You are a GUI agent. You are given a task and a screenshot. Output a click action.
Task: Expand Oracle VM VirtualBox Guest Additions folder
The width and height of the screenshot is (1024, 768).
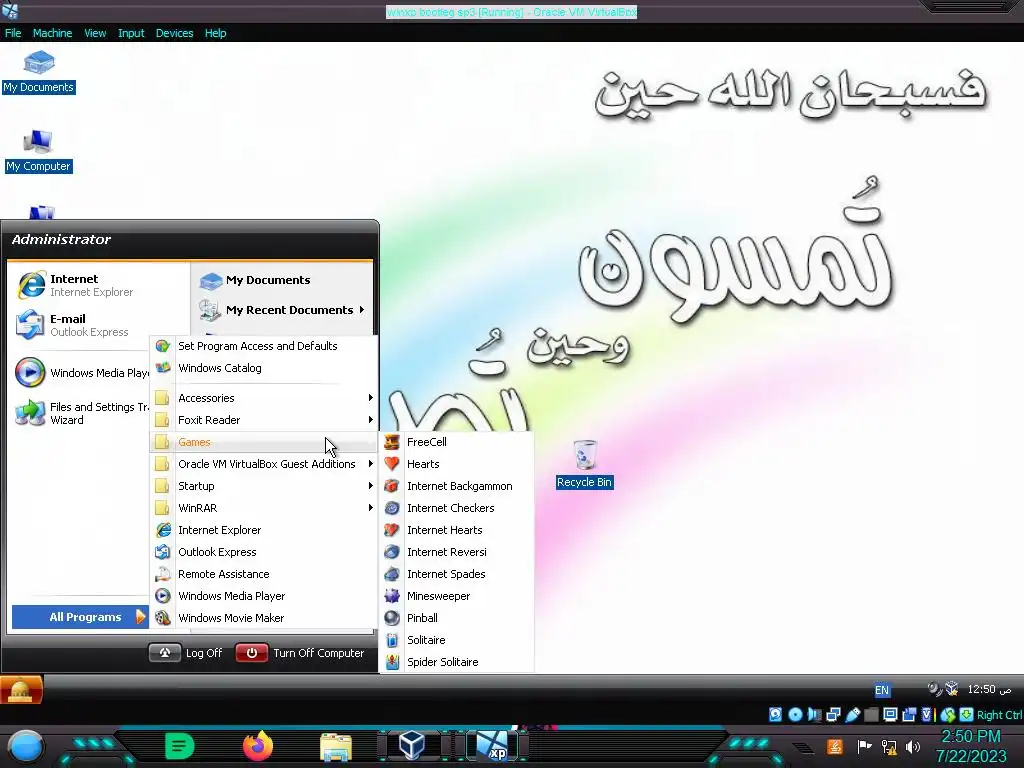(264, 464)
